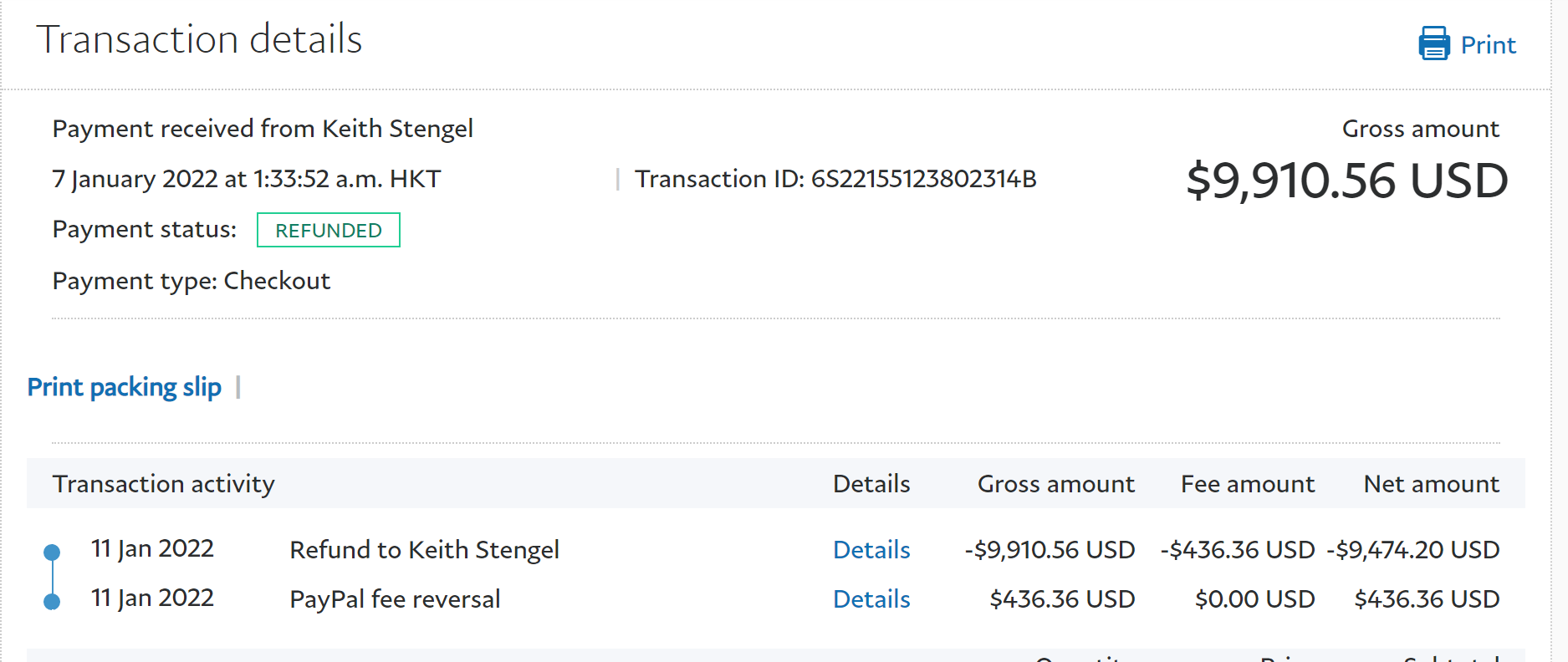The height and width of the screenshot is (662, 1568).
Task: Open the Print packing slip link
Action: click(x=125, y=387)
